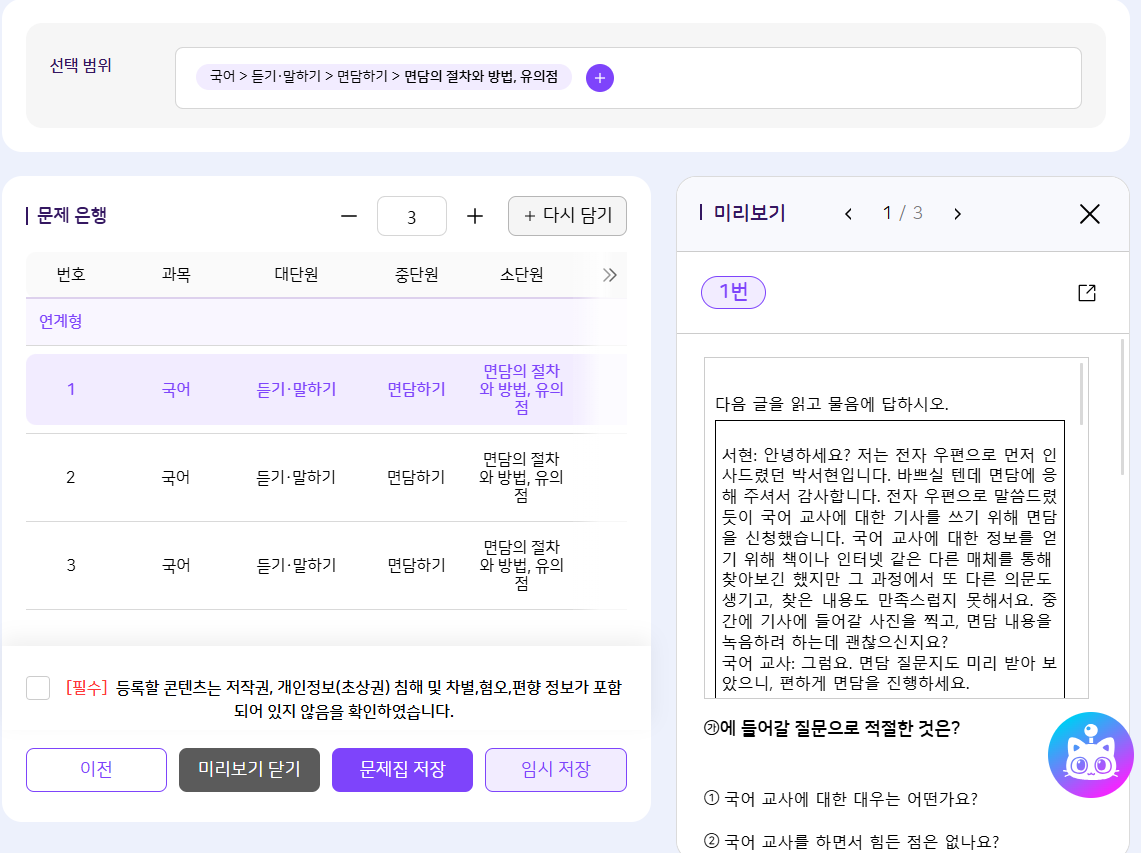This screenshot has height=853, width=1141.
Task: Open question 1번 in new window icon
Action: tap(1087, 293)
